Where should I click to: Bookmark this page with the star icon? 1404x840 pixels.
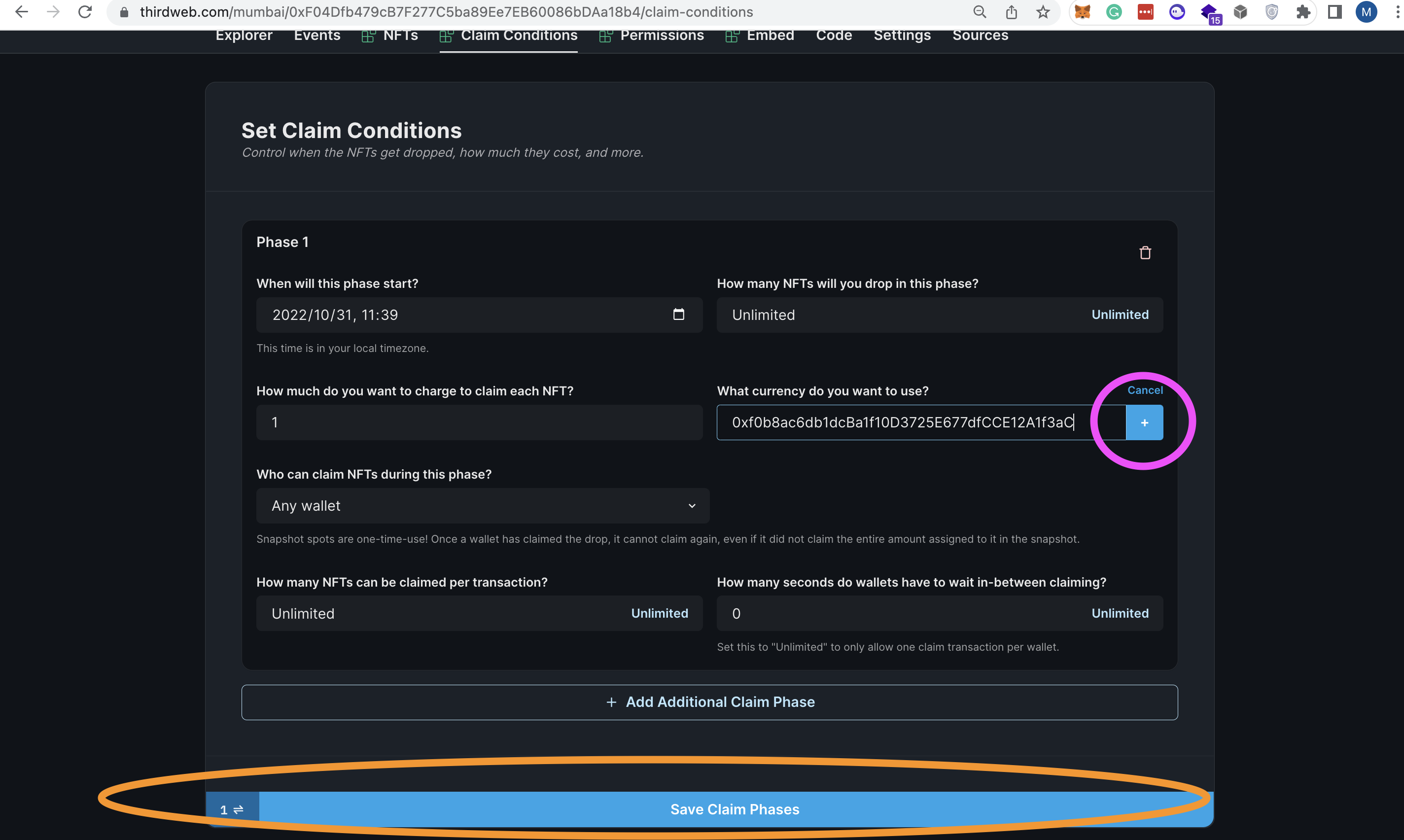[x=1043, y=12]
